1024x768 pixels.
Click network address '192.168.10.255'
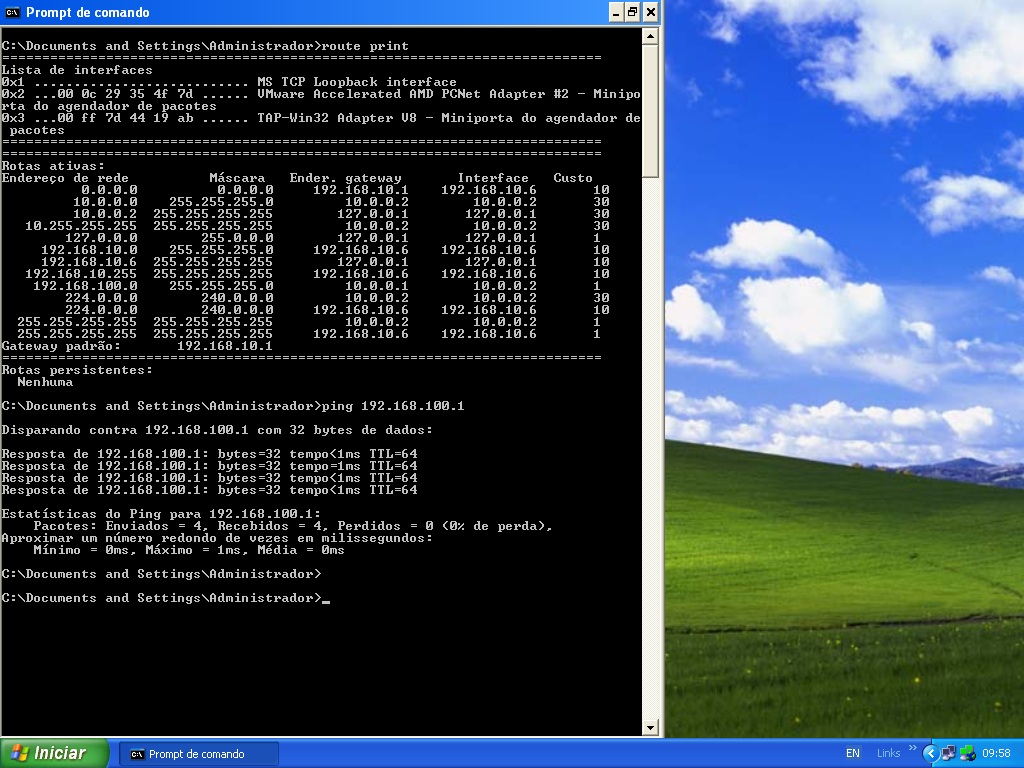coord(81,274)
